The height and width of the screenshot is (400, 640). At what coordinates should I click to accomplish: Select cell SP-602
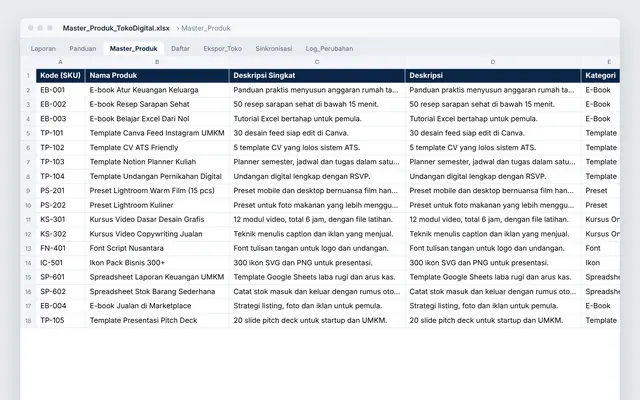60,291
